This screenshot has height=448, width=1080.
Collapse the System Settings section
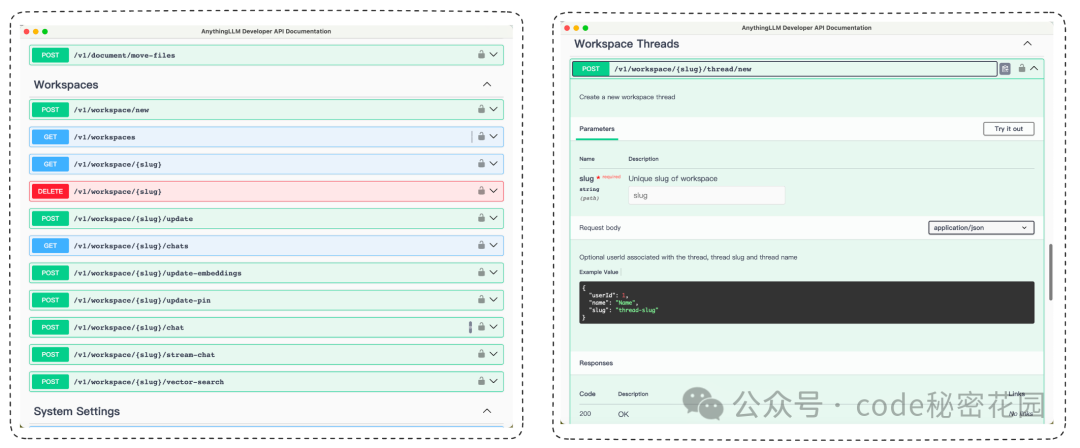(487, 411)
